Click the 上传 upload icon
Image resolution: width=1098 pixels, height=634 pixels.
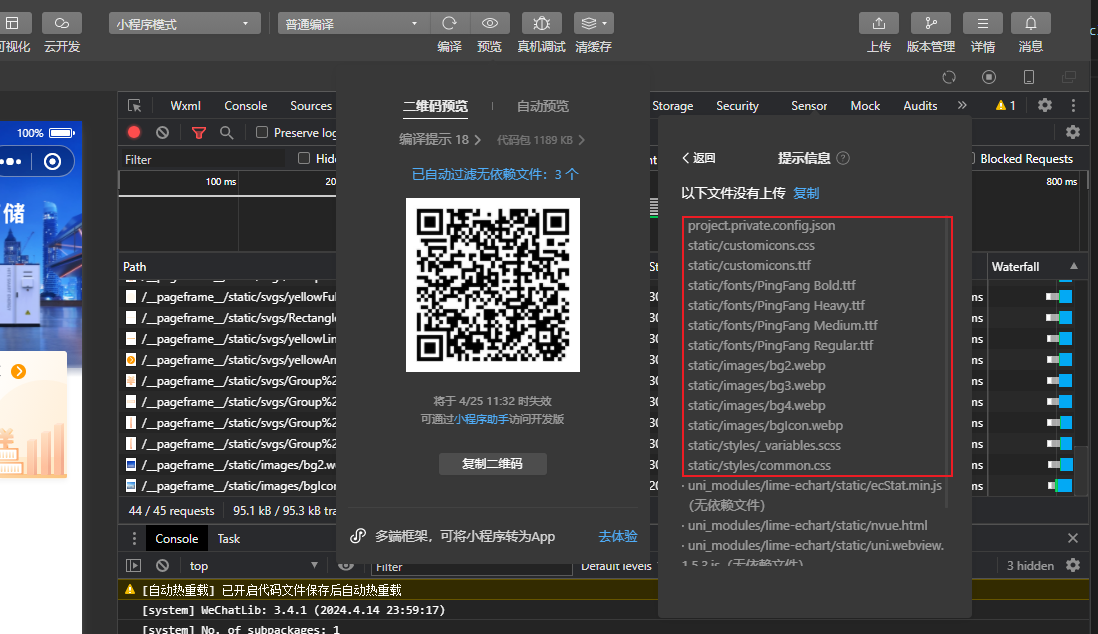[879, 23]
